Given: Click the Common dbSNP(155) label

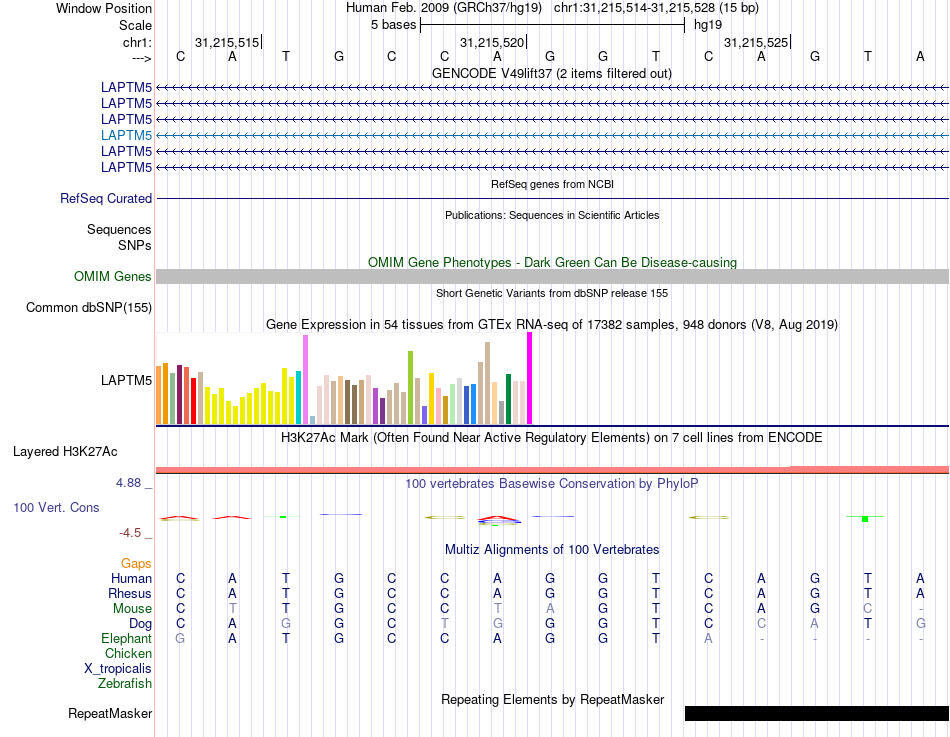Looking at the screenshot, I should click(88, 307).
